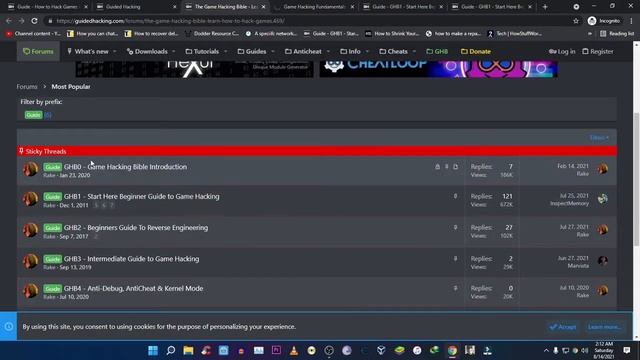Expand Cheats menu dropdown arrow
This screenshot has width=640, height=360.
pyautogui.click(x=414, y=51)
